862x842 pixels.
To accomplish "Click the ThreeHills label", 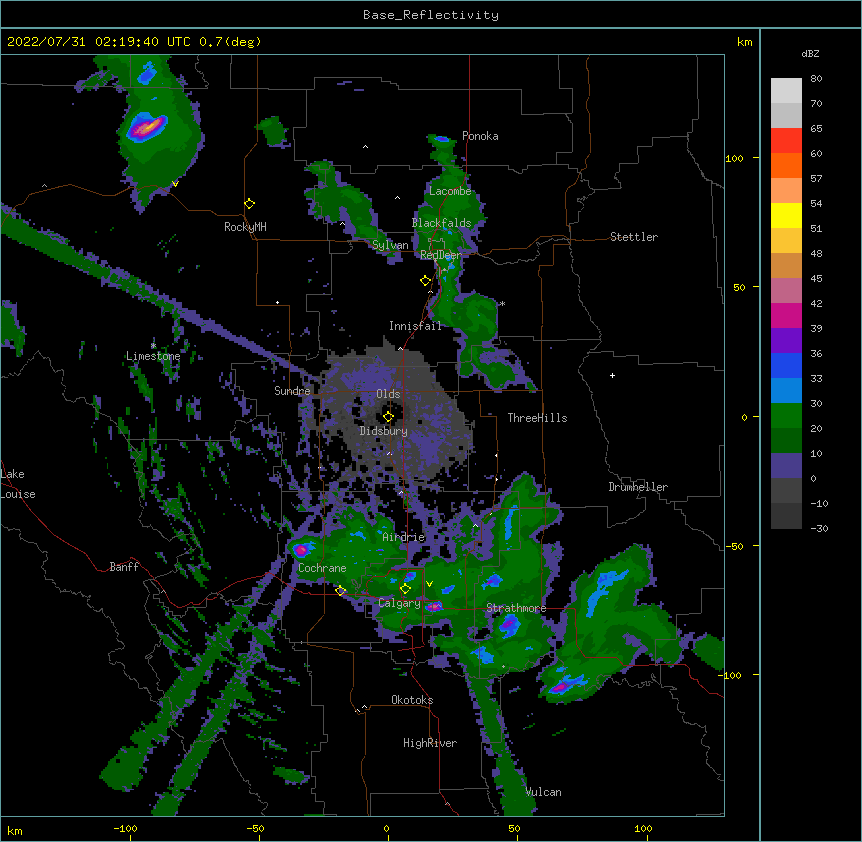I will (537, 418).
